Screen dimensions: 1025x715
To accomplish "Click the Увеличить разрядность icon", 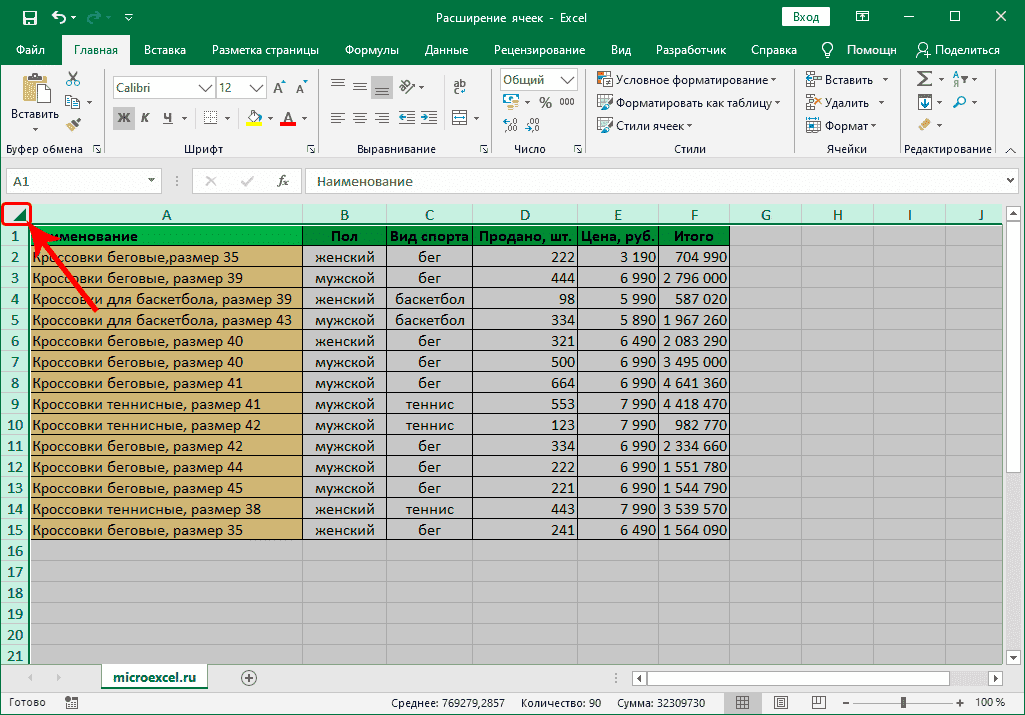I will (509, 122).
